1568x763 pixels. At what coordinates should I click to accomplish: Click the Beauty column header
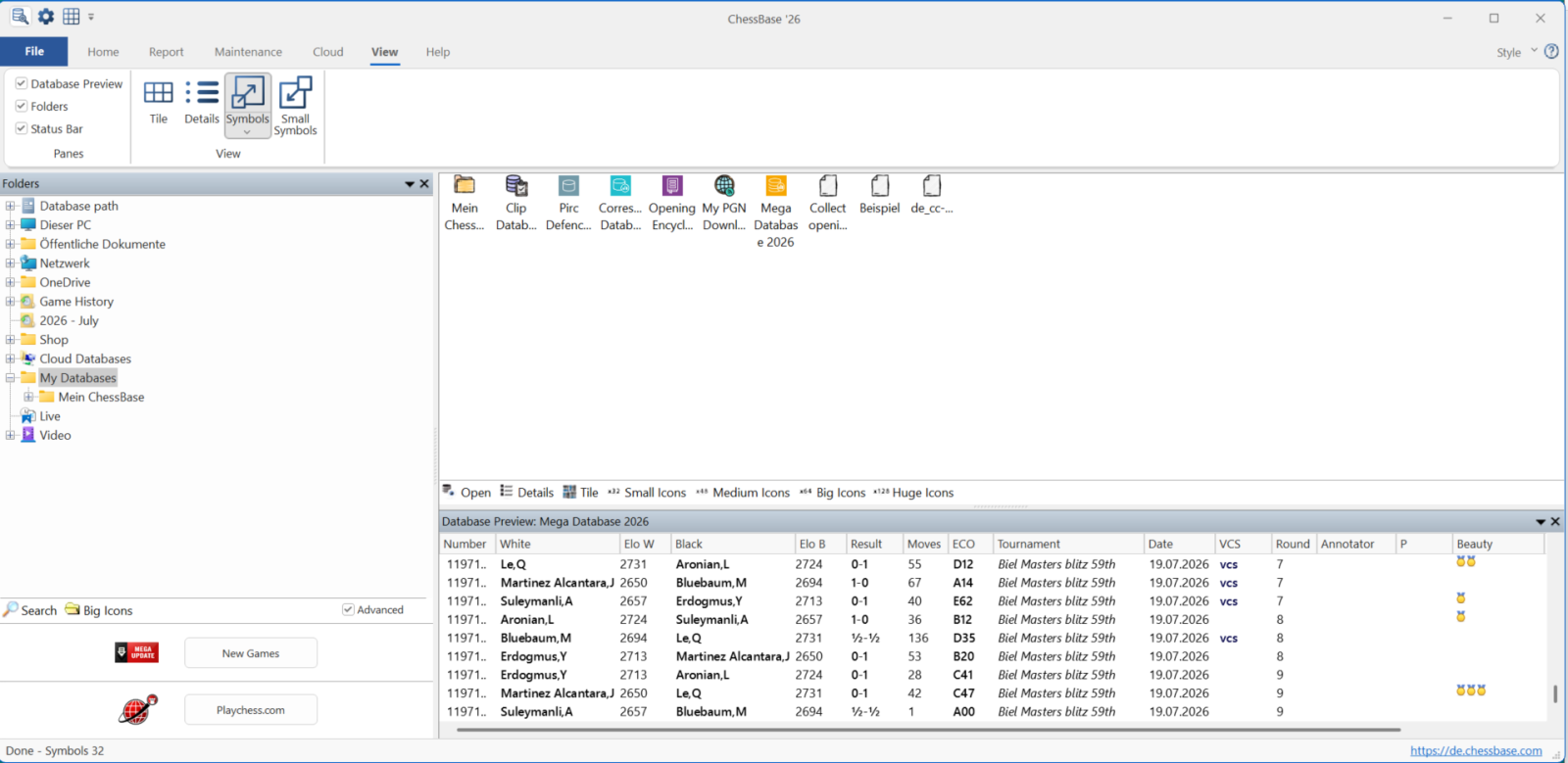[1497, 544]
